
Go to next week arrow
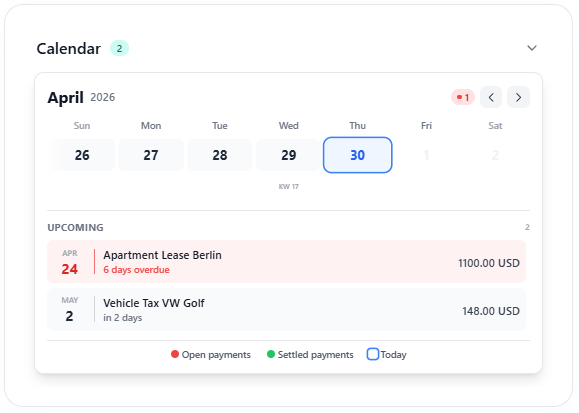click(518, 97)
